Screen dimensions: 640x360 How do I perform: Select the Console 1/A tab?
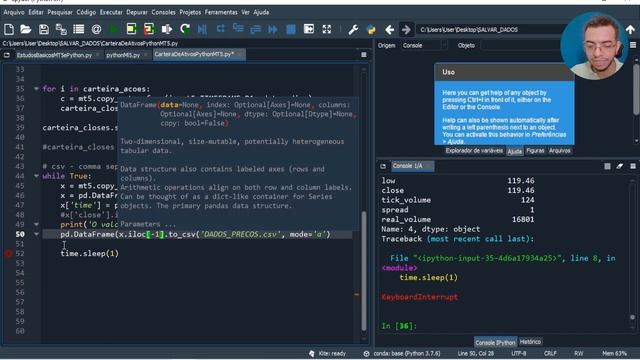pyautogui.click(x=412, y=166)
